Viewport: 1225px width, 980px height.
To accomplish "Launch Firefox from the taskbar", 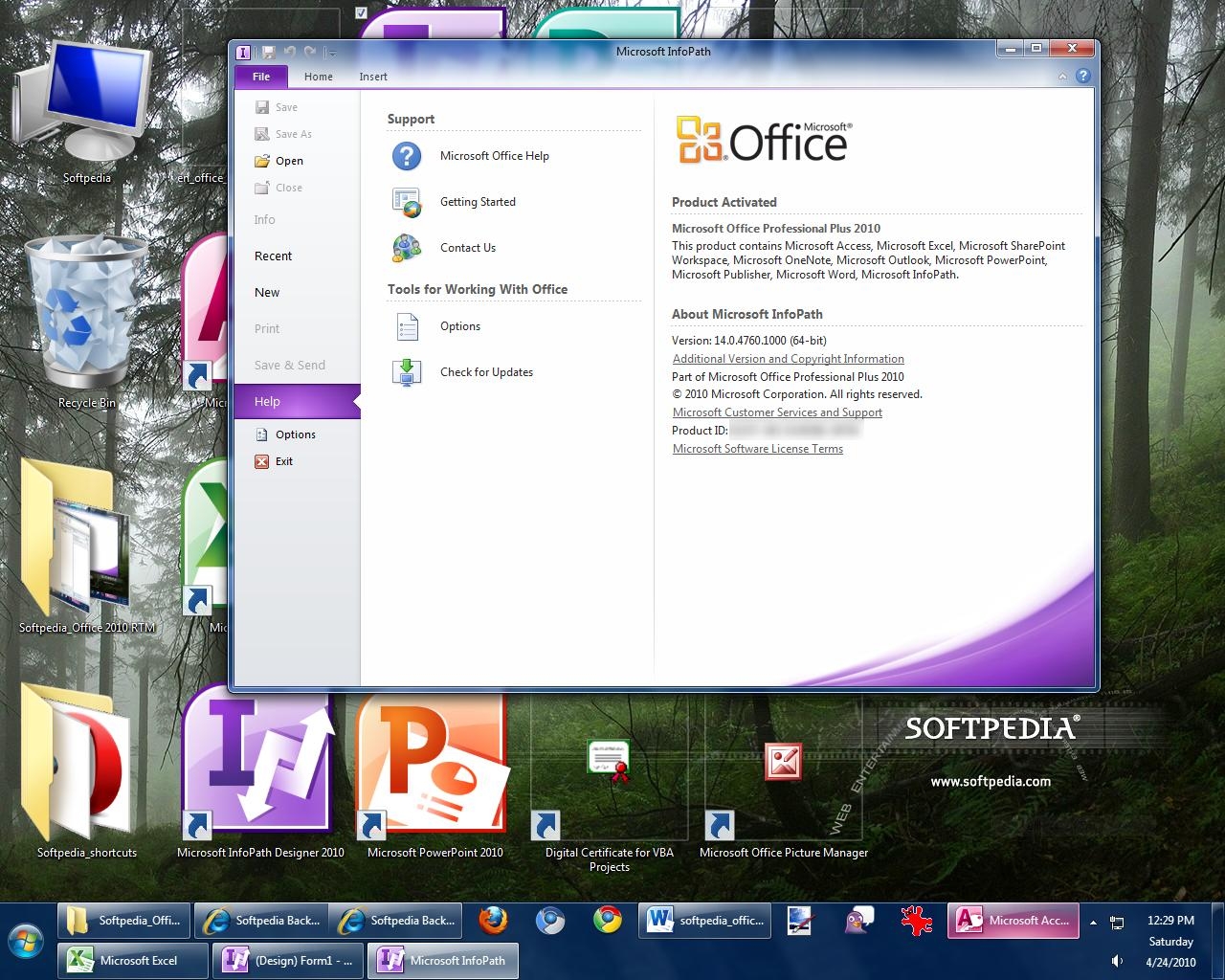I will 493,921.
